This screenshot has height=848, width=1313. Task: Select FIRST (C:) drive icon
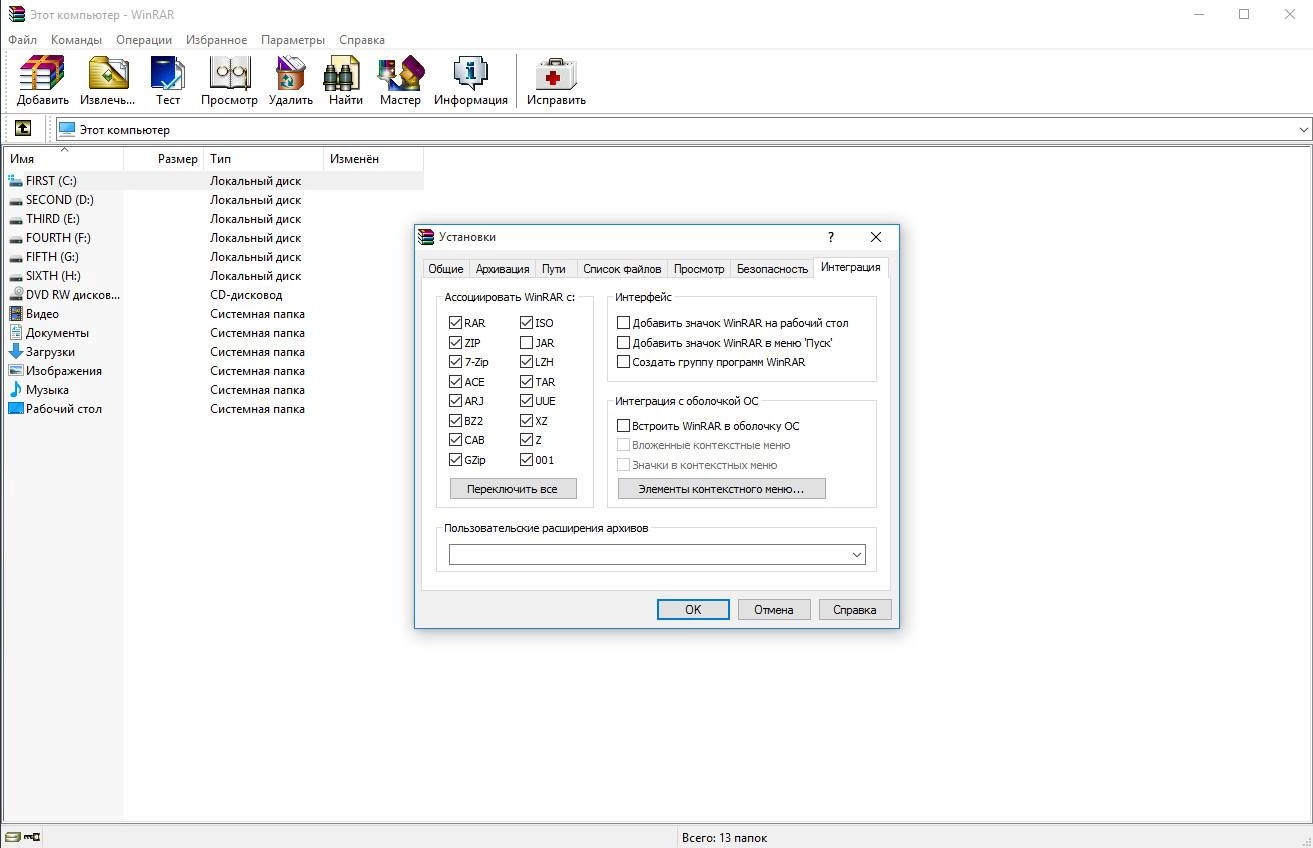coord(15,181)
